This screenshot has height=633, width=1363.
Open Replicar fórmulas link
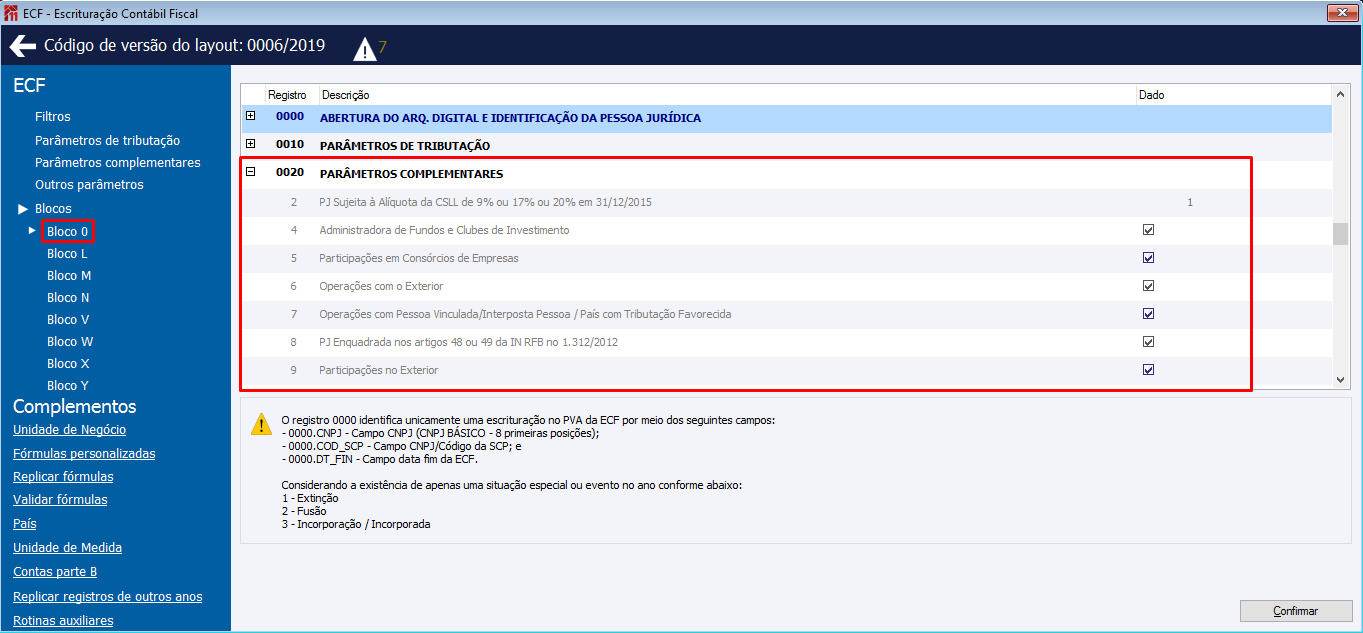[63, 477]
